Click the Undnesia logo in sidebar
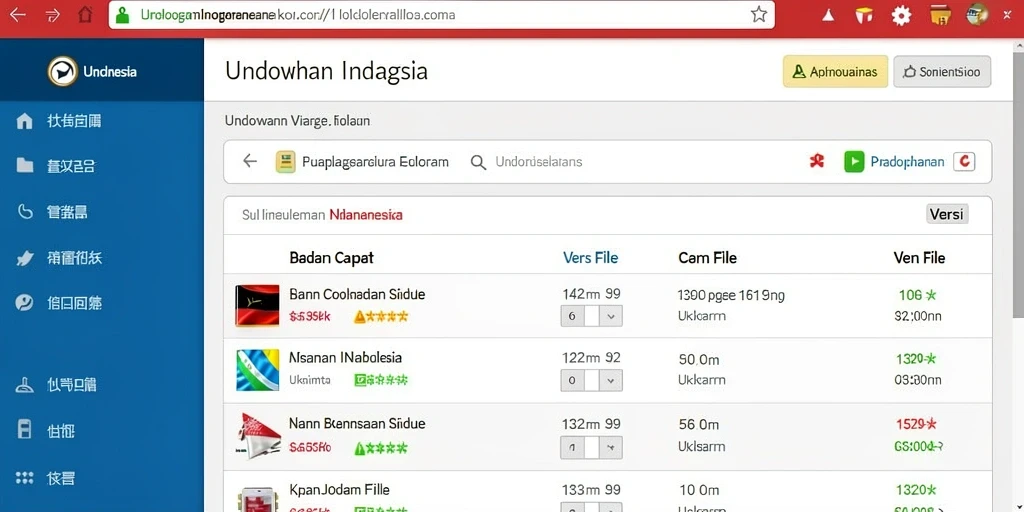This screenshot has width=1024, height=512. pos(63,71)
